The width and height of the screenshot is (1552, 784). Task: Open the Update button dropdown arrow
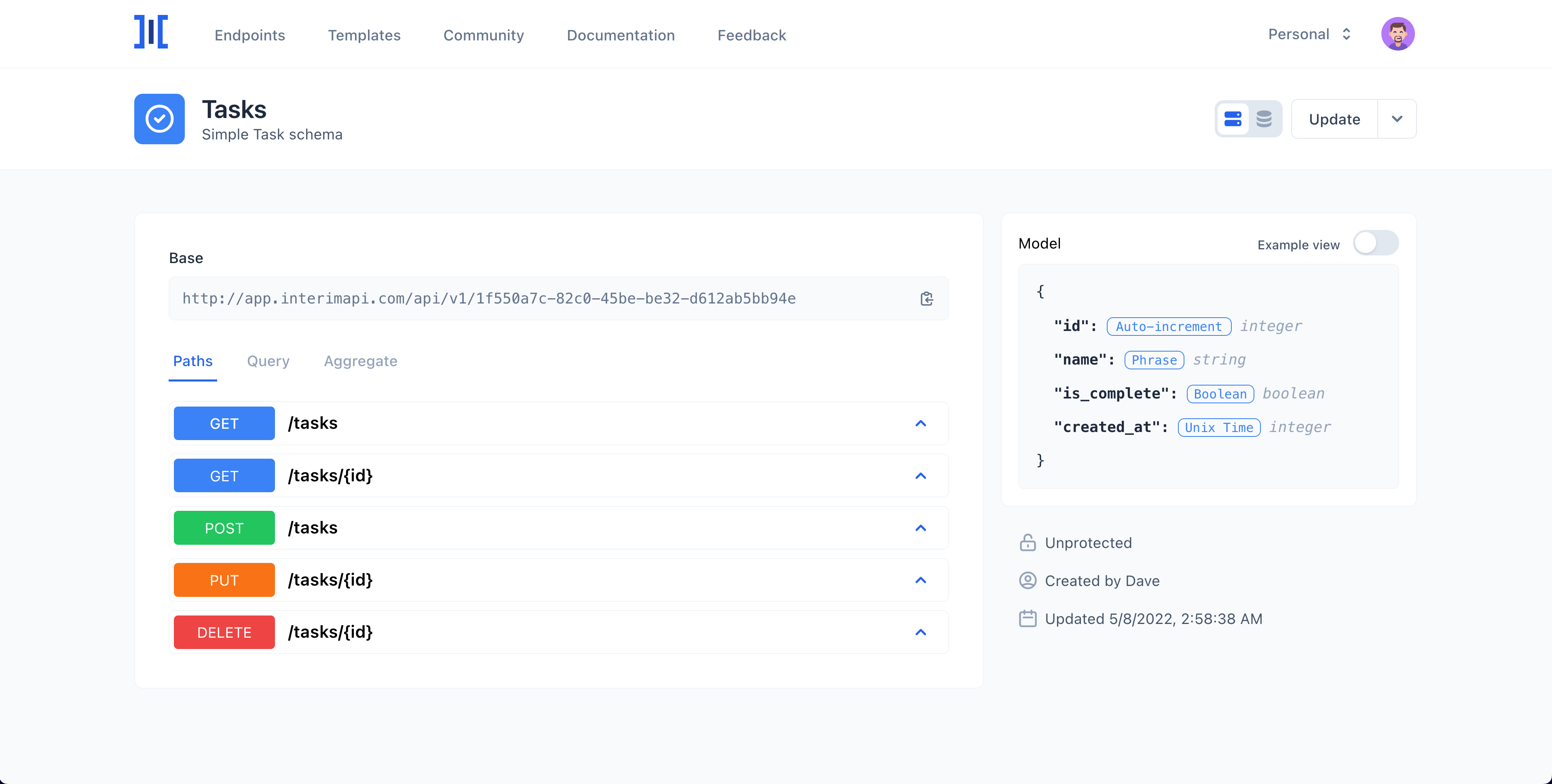(1398, 119)
